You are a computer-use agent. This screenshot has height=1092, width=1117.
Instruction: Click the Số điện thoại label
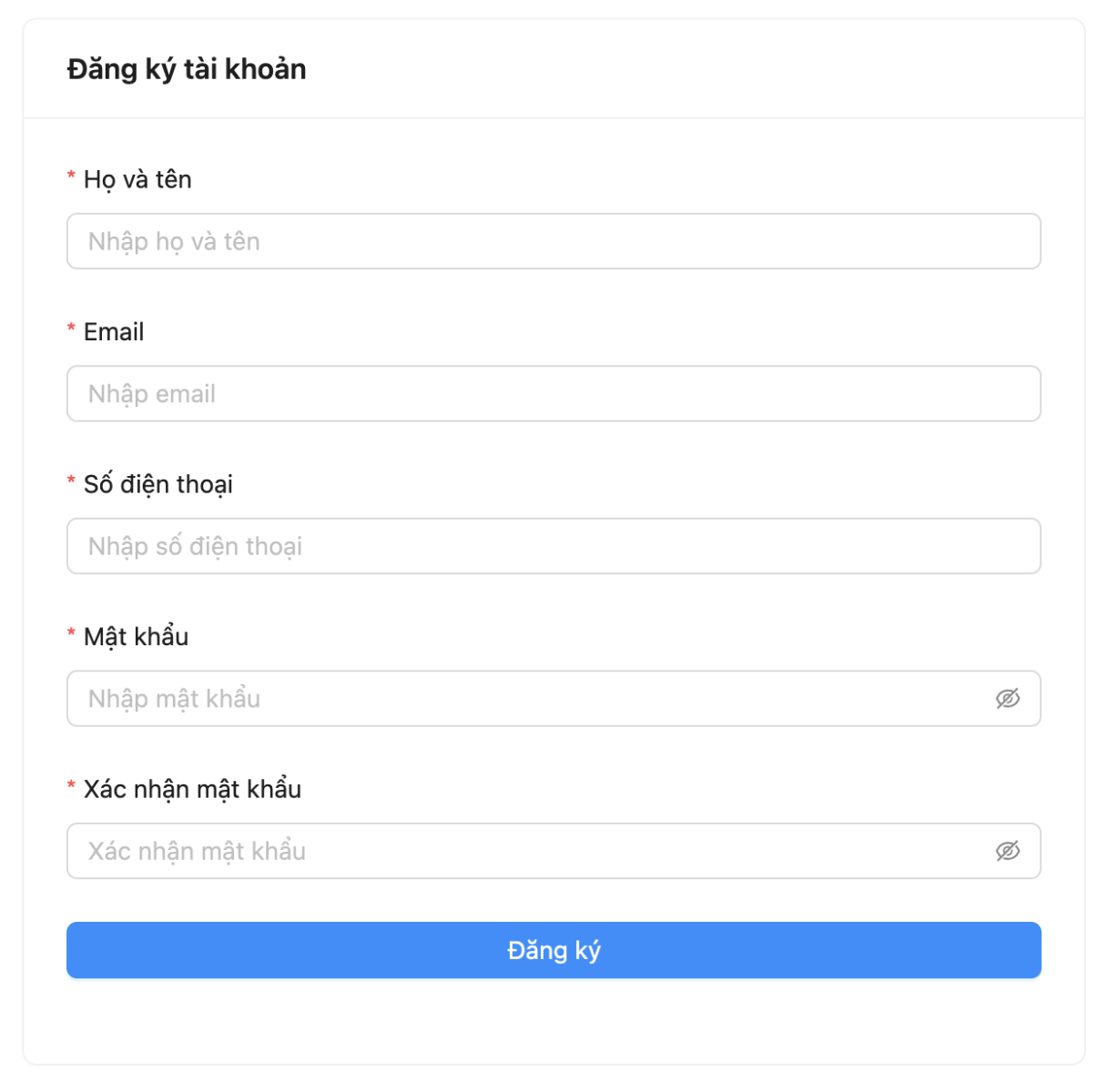(x=158, y=484)
